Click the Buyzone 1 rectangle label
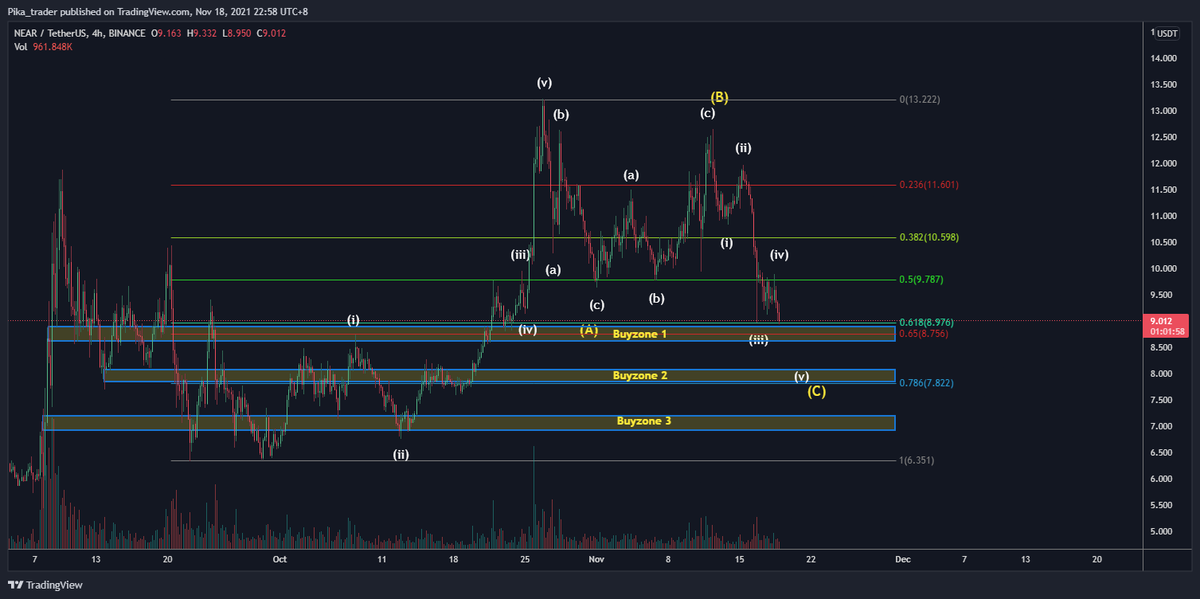The width and height of the screenshot is (1200, 599). (640, 333)
